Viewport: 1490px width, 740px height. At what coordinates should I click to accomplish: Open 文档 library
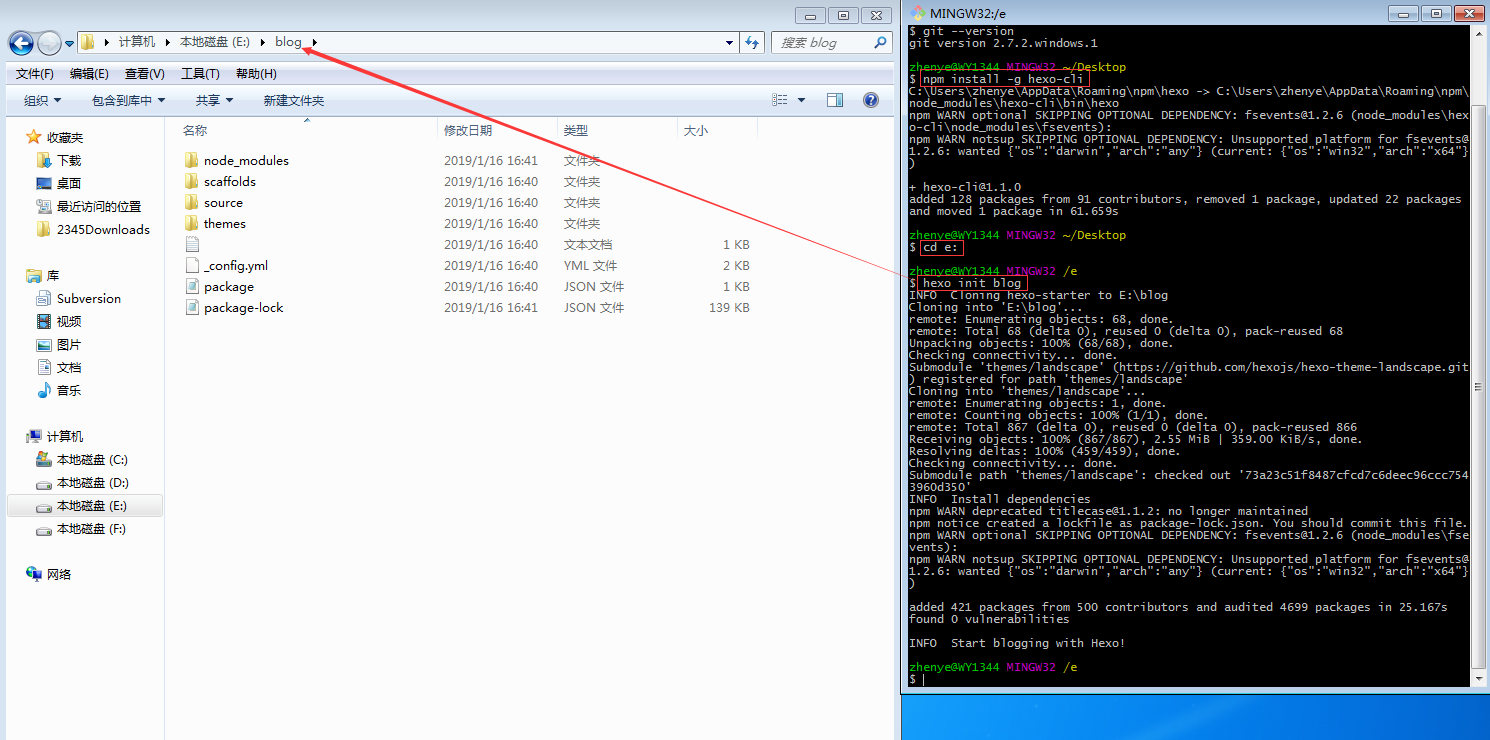69,368
